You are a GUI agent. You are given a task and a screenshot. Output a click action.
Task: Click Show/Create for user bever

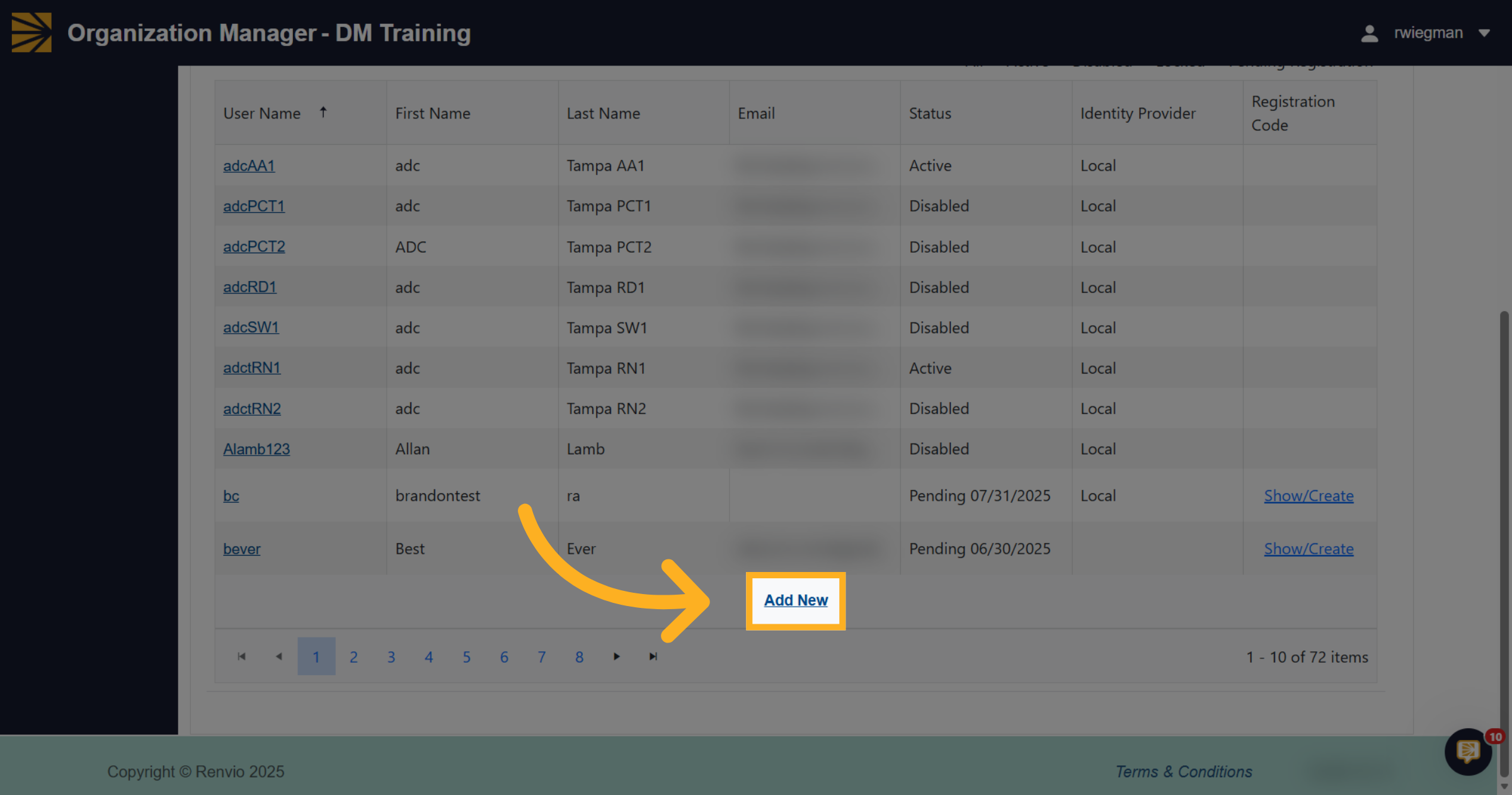[x=1309, y=549]
